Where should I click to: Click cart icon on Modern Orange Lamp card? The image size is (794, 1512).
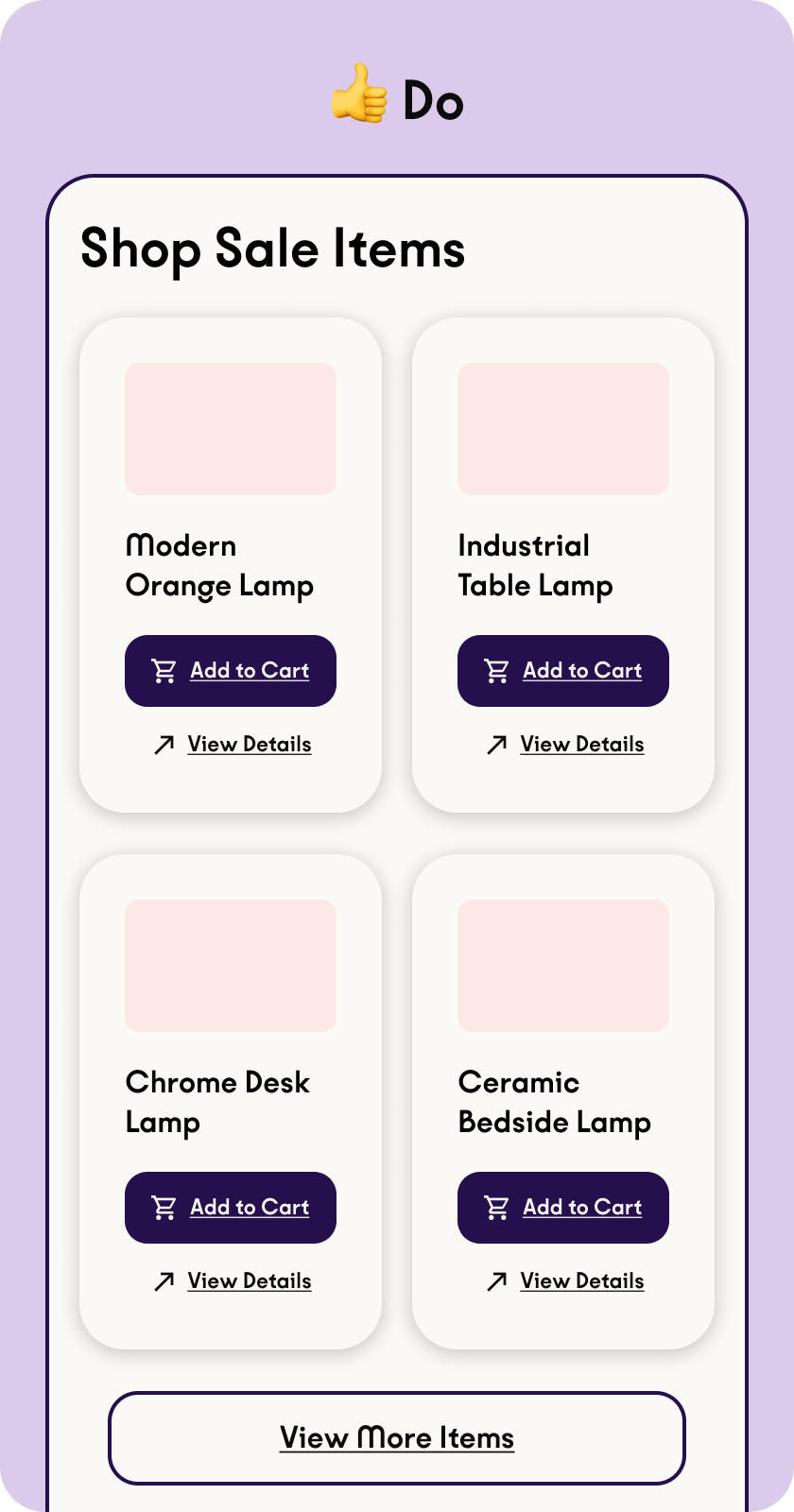164,671
